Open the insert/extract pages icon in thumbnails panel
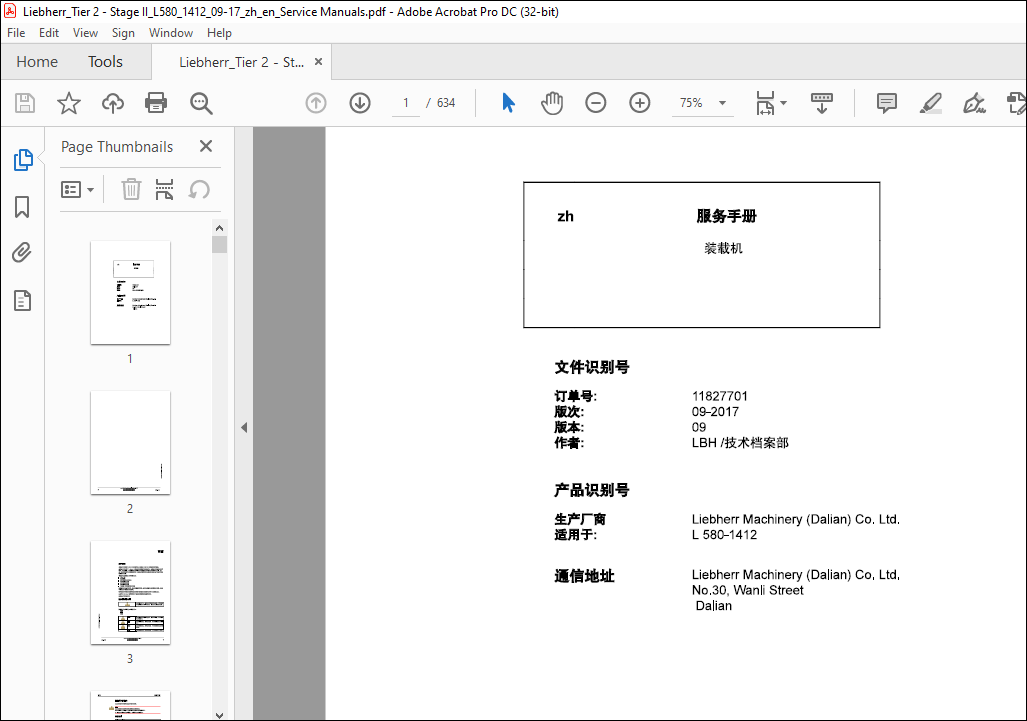The height and width of the screenshot is (721, 1027). point(164,189)
